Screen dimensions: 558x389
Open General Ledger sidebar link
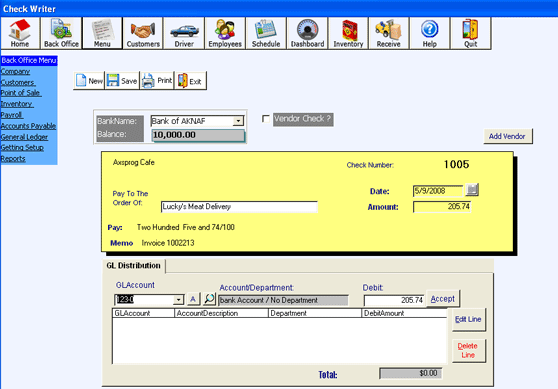click(x=24, y=137)
